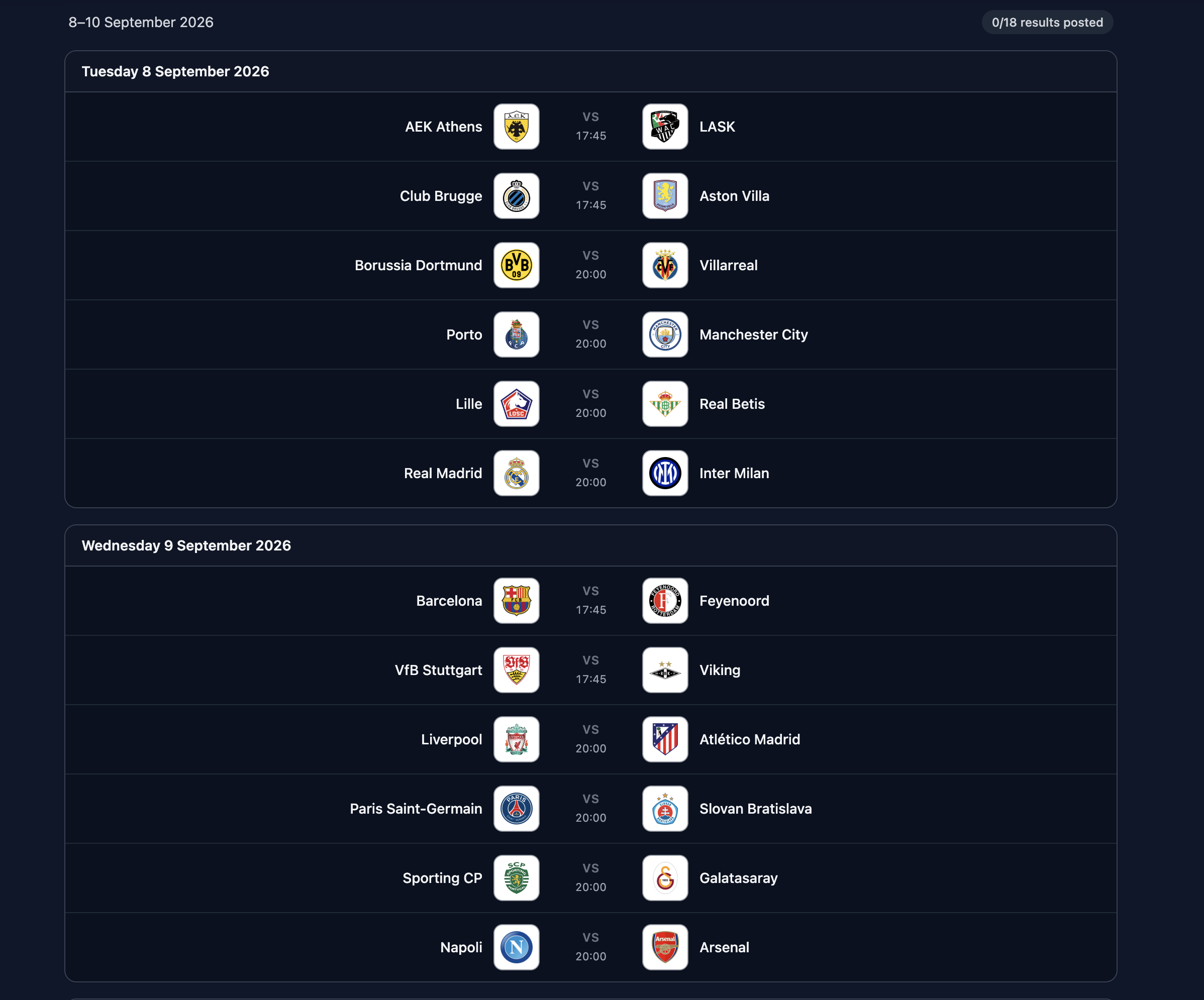Viewport: 1204px width, 1000px height.
Task: Click the 0/18 results posted badge
Action: [1047, 22]
